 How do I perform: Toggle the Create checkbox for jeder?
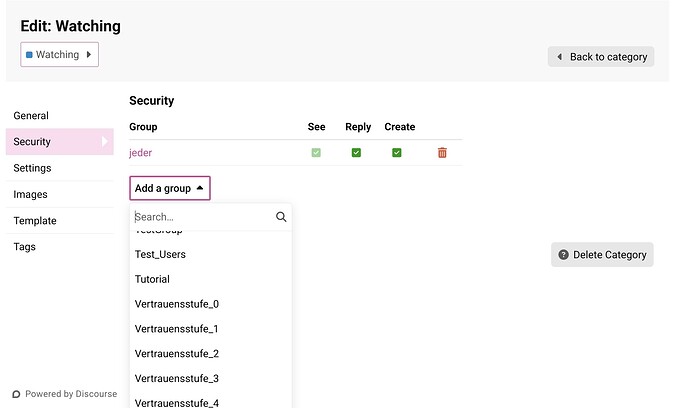(x=396, y=153)
